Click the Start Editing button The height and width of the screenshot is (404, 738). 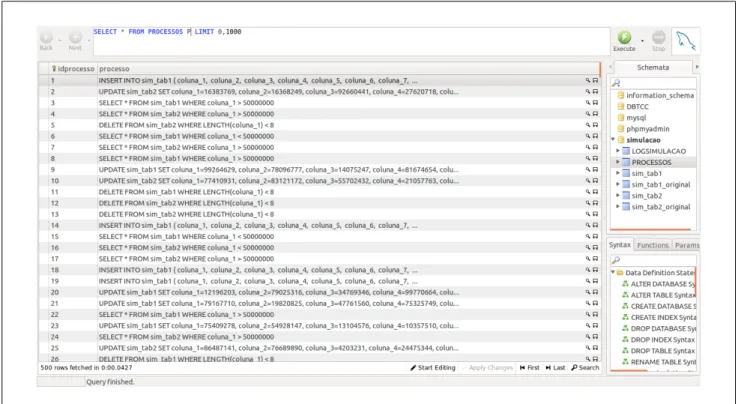(433, 368)
